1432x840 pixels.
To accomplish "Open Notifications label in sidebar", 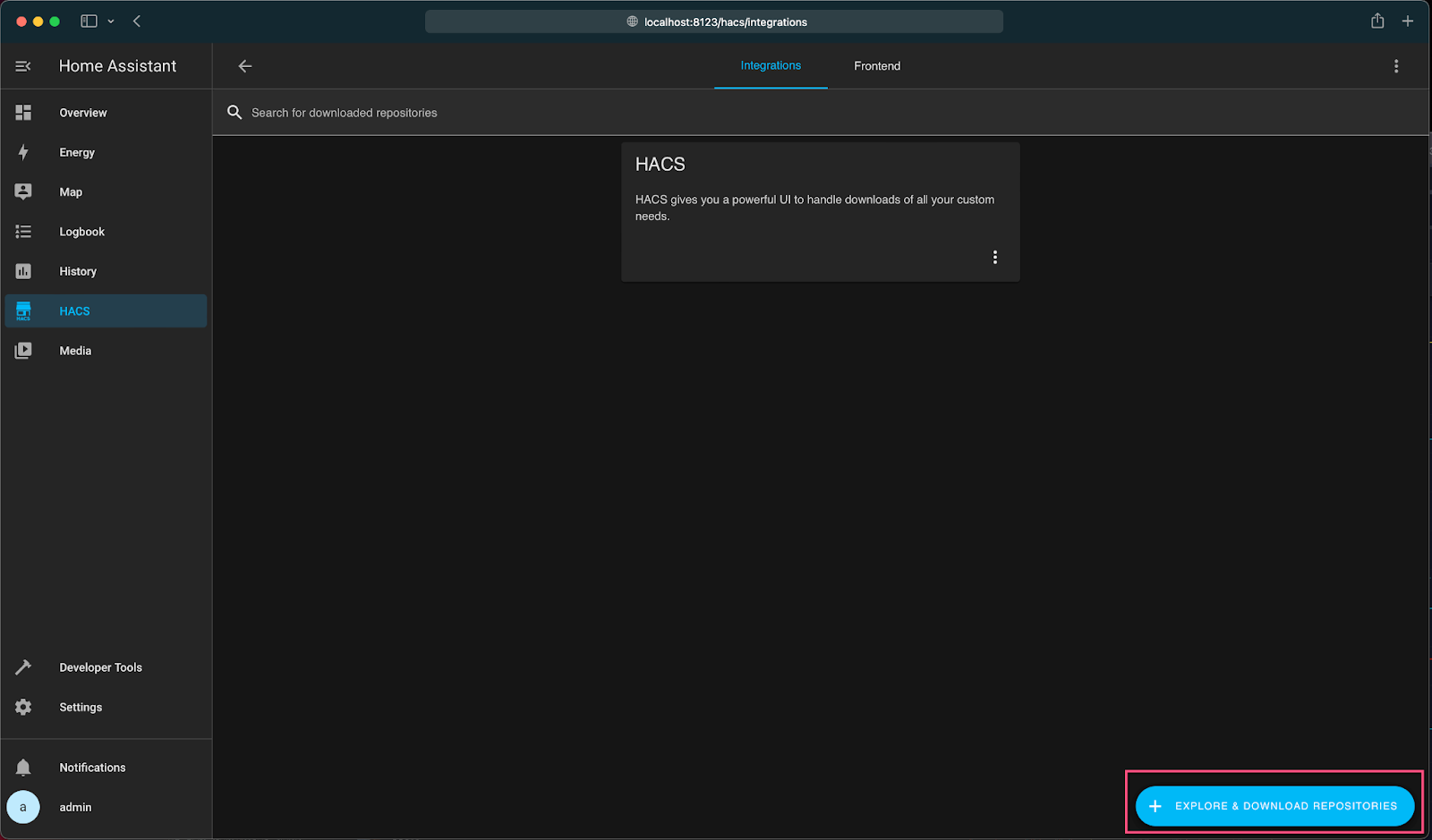I will tap(92, 768).
